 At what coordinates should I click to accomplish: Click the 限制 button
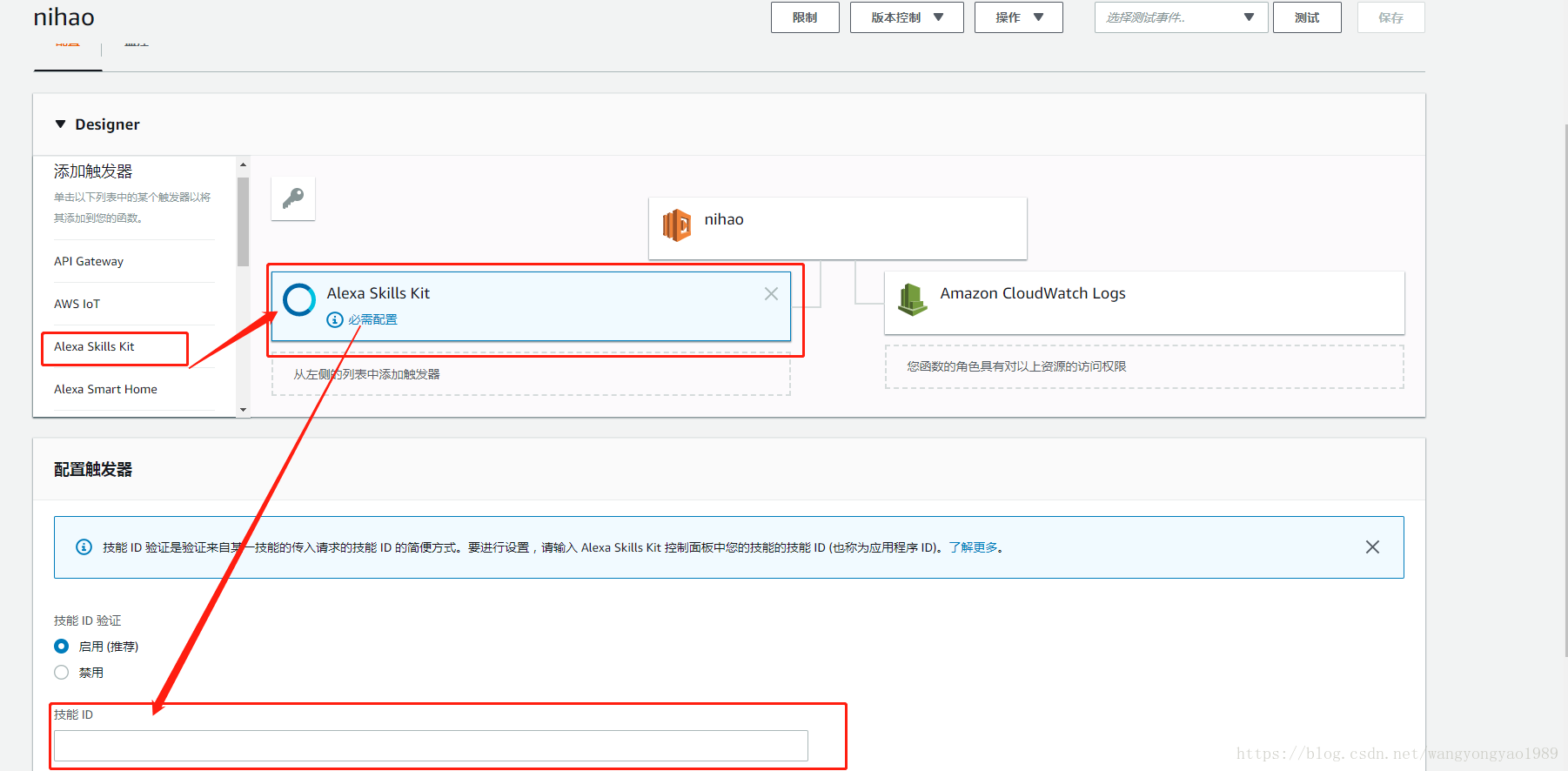click(805, 17)
